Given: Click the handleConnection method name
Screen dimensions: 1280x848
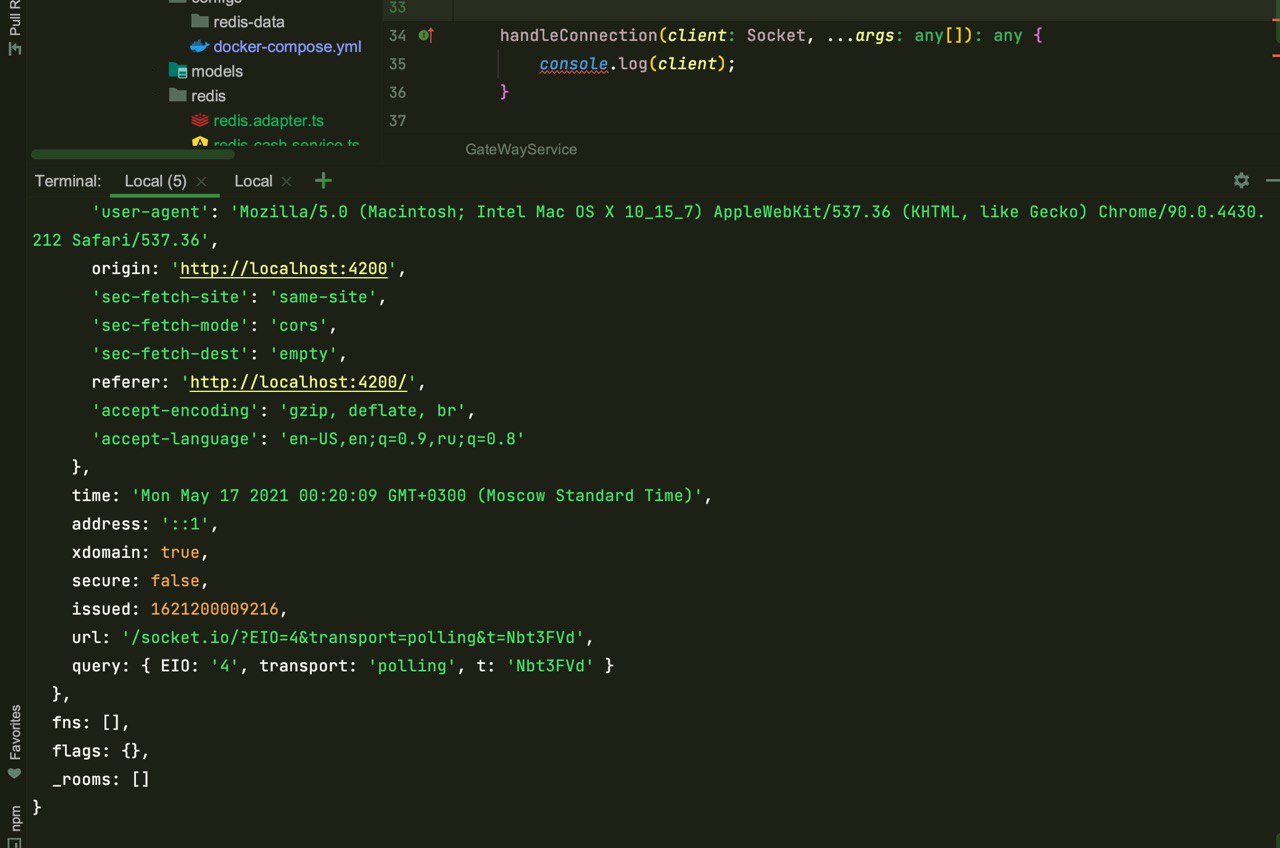Looking at the screenshot, I should click(x=578, y=35).
